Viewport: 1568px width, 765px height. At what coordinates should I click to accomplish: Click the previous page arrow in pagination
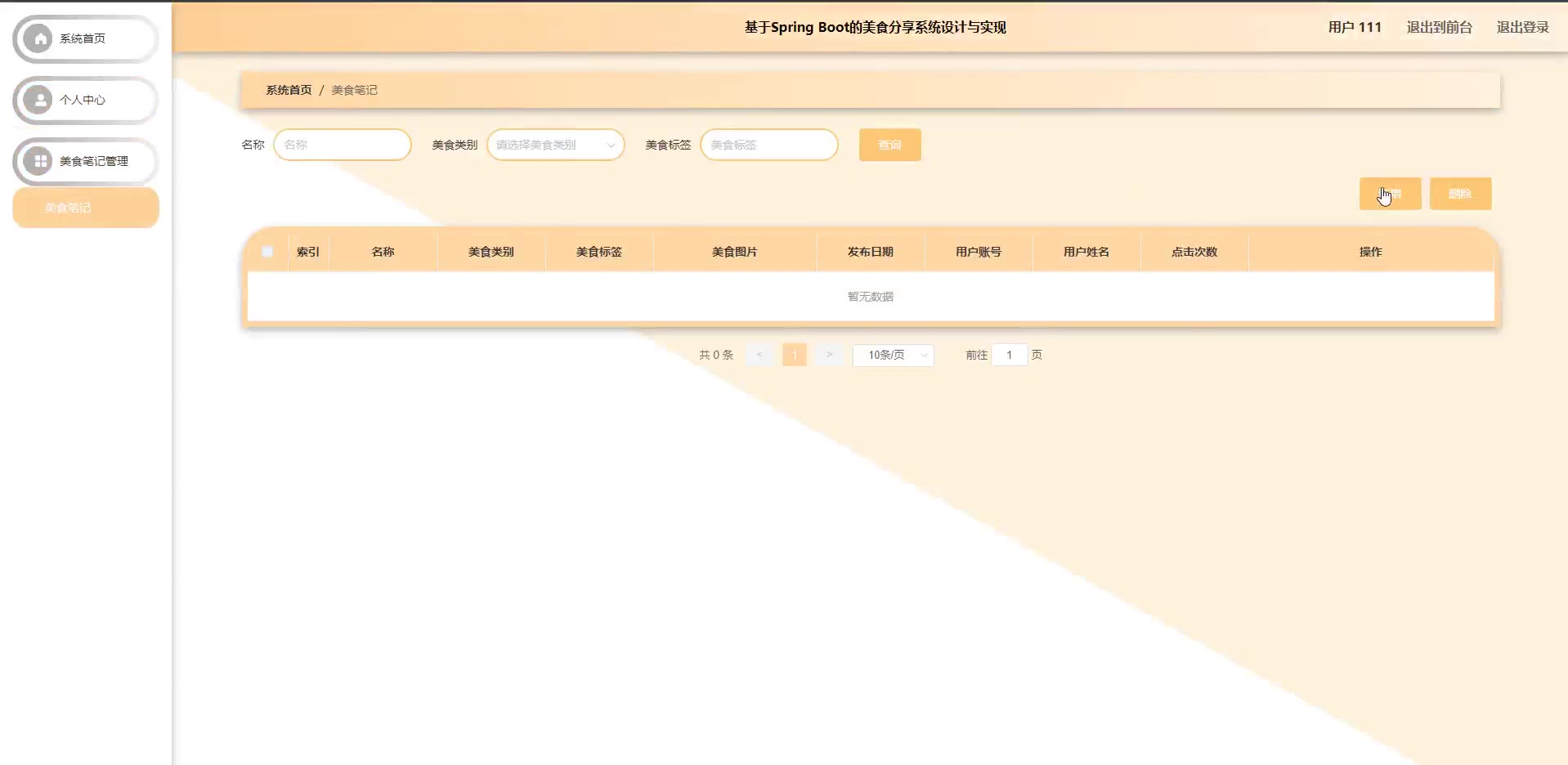tap(759, 355)
